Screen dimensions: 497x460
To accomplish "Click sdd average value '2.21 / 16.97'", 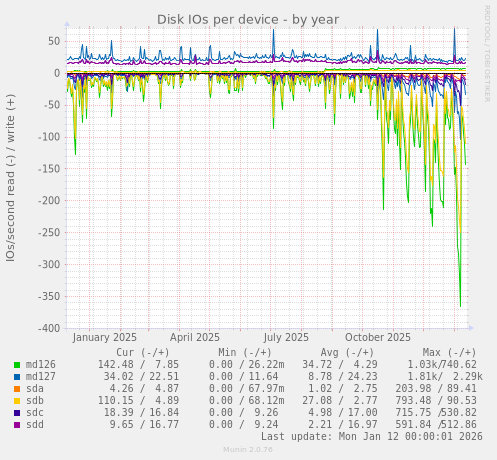I will tap(343, 425).
